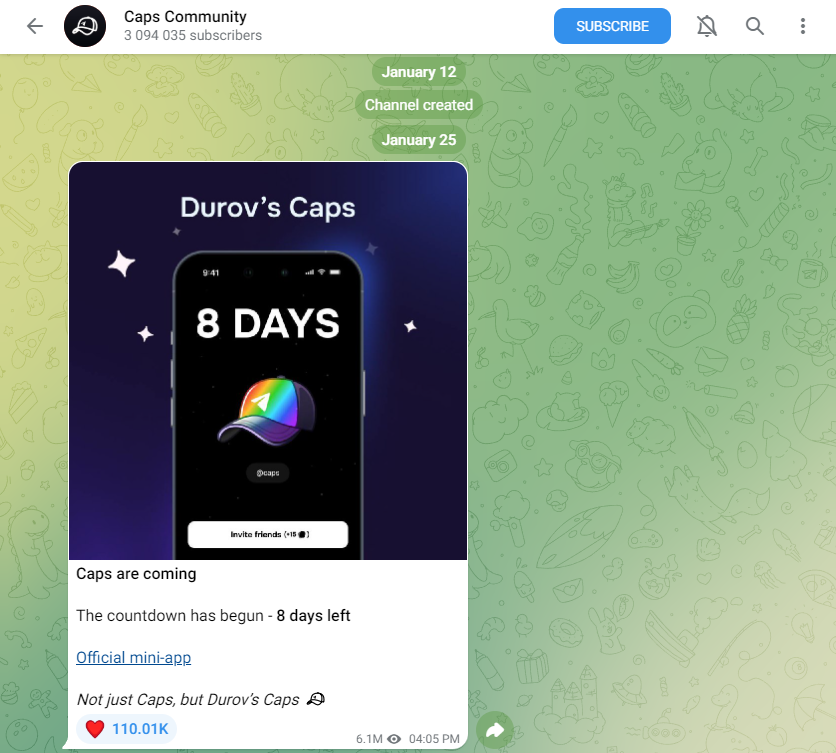Select the January 25 date badge
The width and height of the screenshot is (836, 753).
point(419,140)
